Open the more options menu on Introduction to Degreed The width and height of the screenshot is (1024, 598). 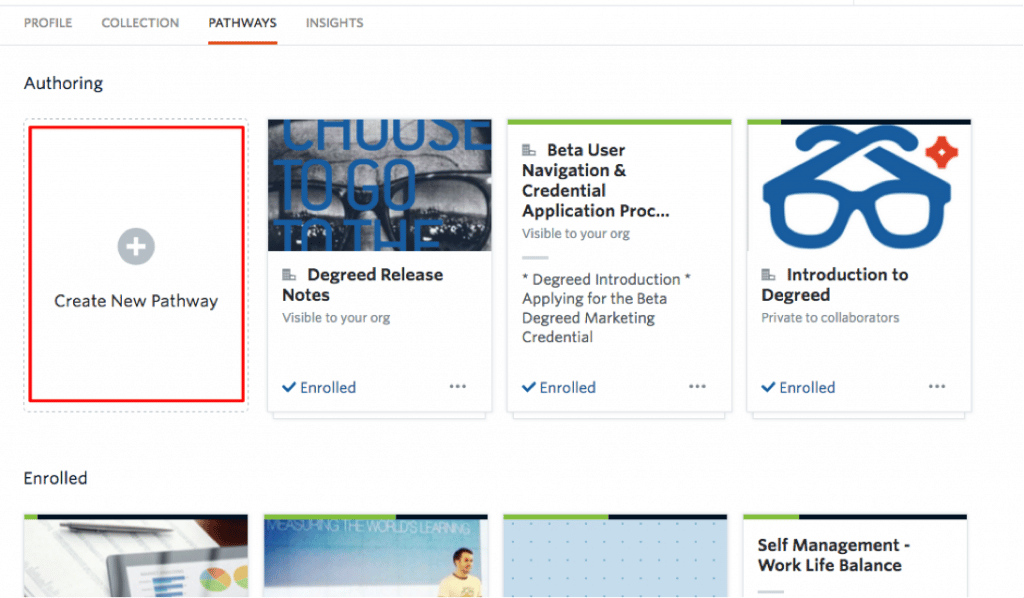937,386
